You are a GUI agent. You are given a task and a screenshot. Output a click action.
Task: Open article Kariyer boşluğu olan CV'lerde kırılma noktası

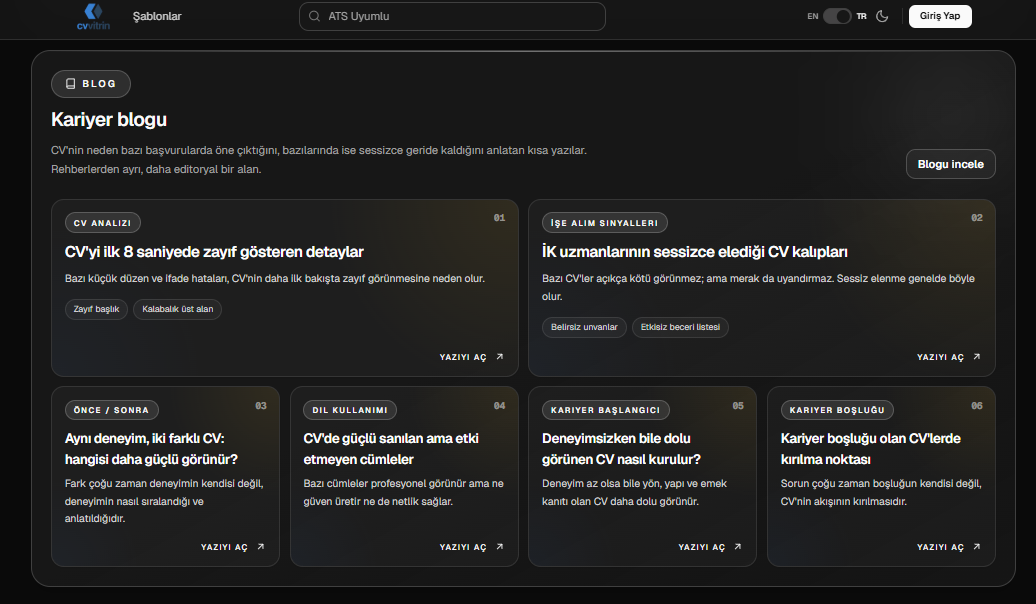(x=870, y=449)
